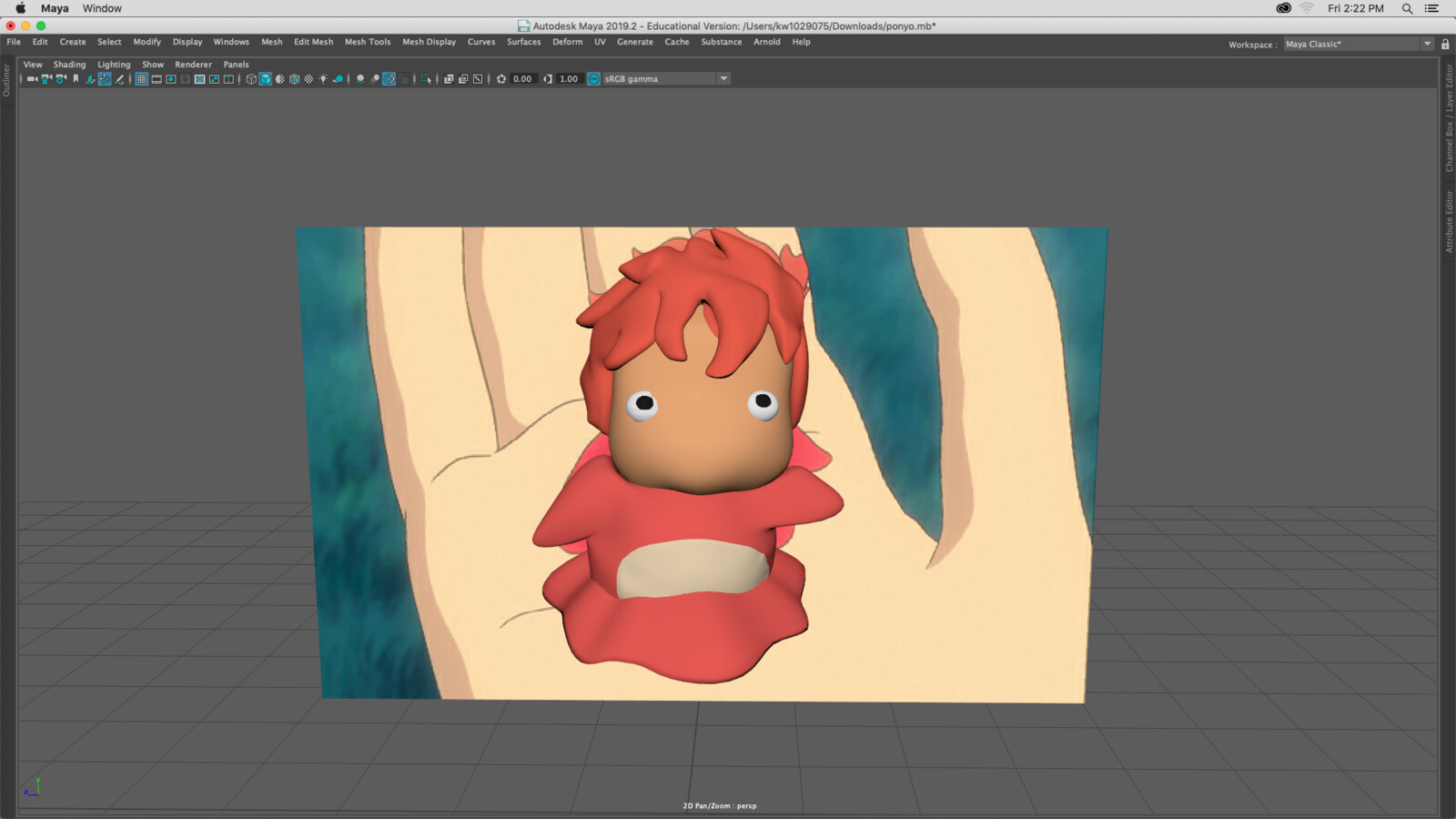The height and width of the screenshot is (819, 1456).
Task: Click the Lock Camera icon
Action: [46, 79]
